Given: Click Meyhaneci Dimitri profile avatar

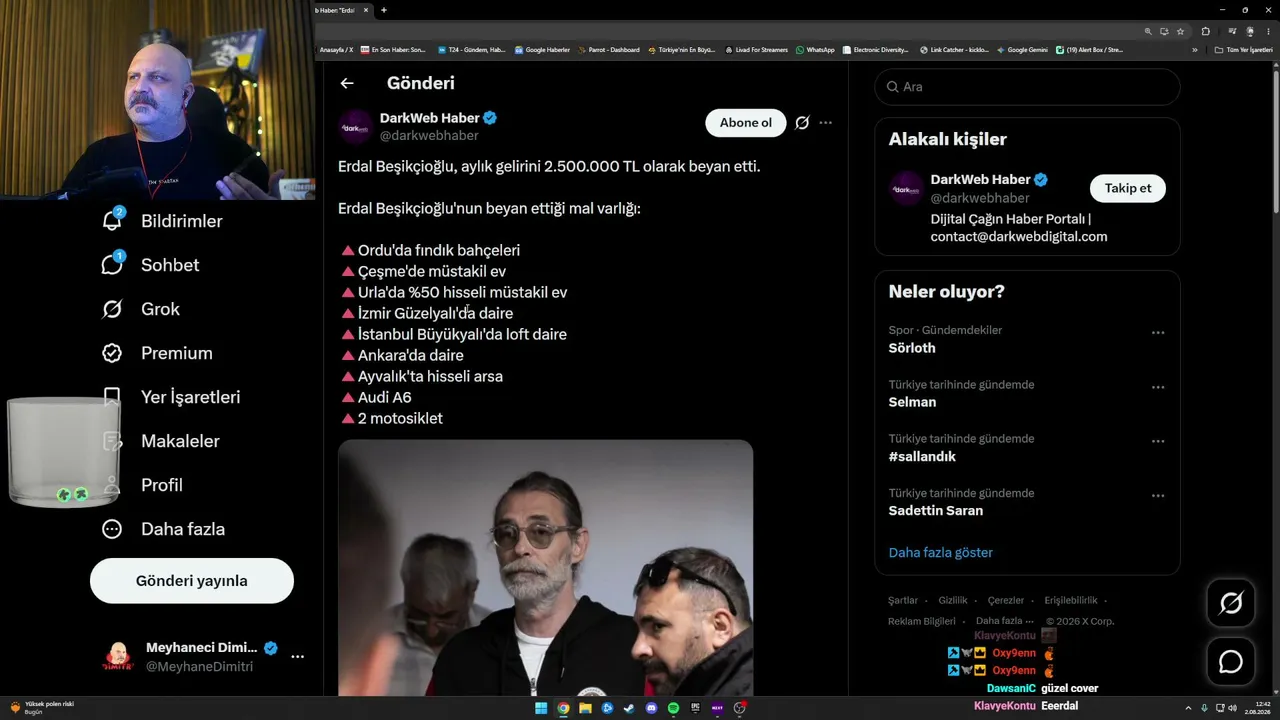Looking at the screenshot, I should (118, 657).
